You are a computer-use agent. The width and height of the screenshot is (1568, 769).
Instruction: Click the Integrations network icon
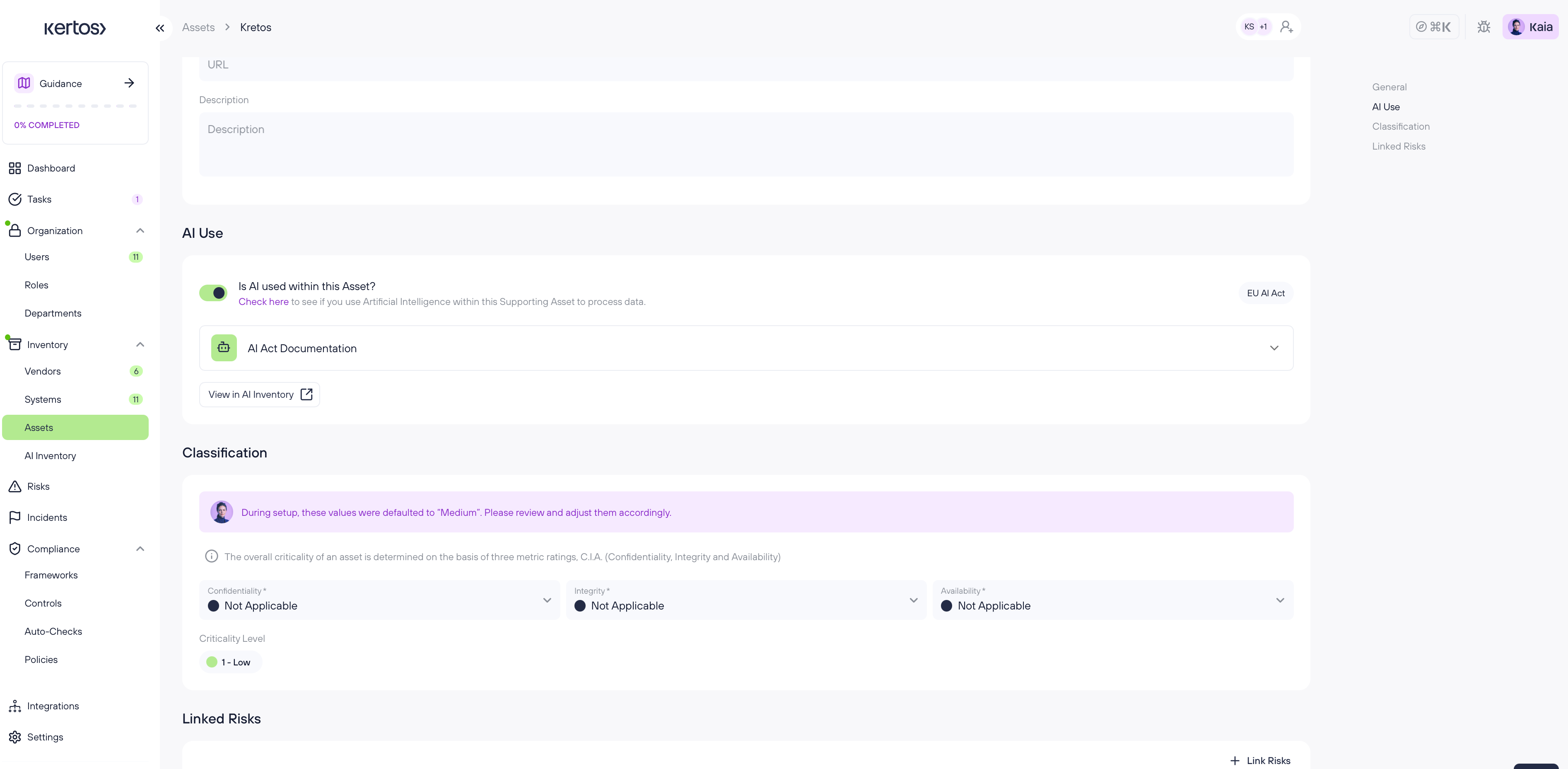pos(14,706)
